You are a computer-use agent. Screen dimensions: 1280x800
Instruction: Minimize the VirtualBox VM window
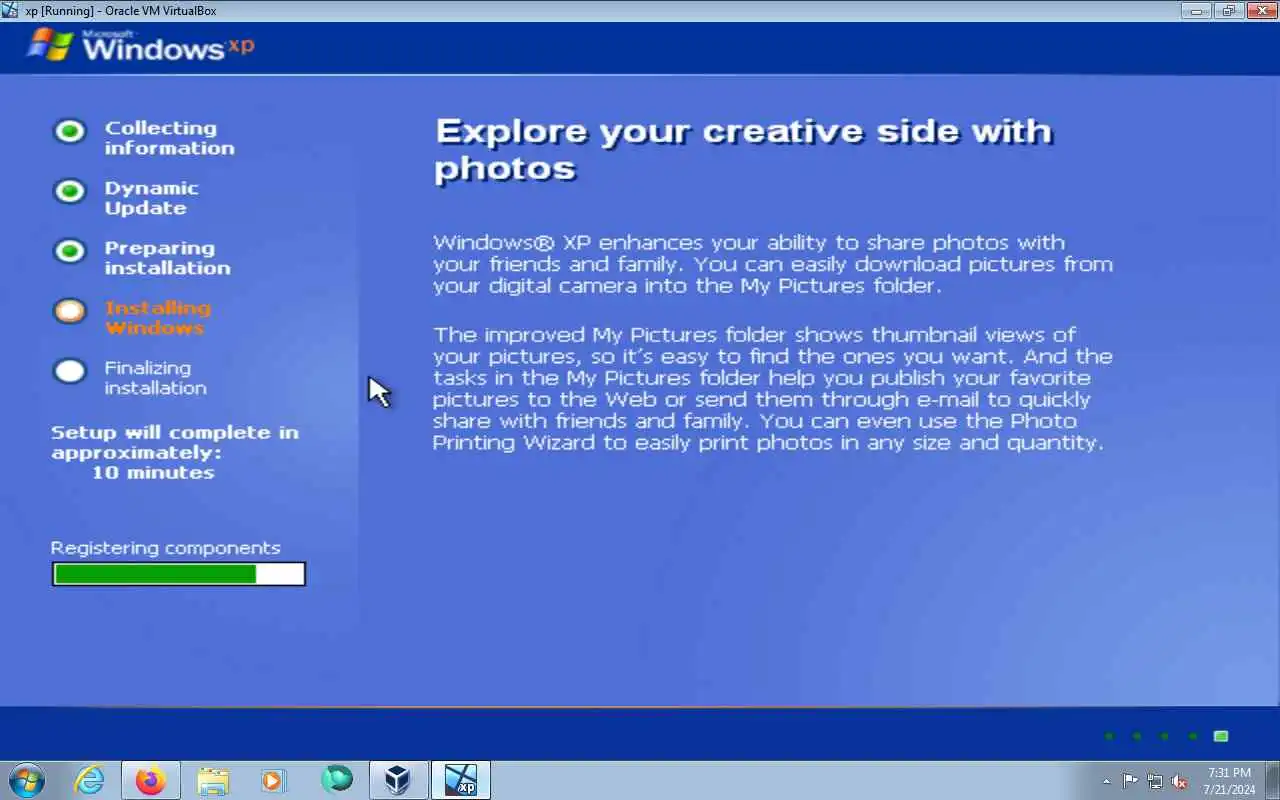coord(1196,11)
